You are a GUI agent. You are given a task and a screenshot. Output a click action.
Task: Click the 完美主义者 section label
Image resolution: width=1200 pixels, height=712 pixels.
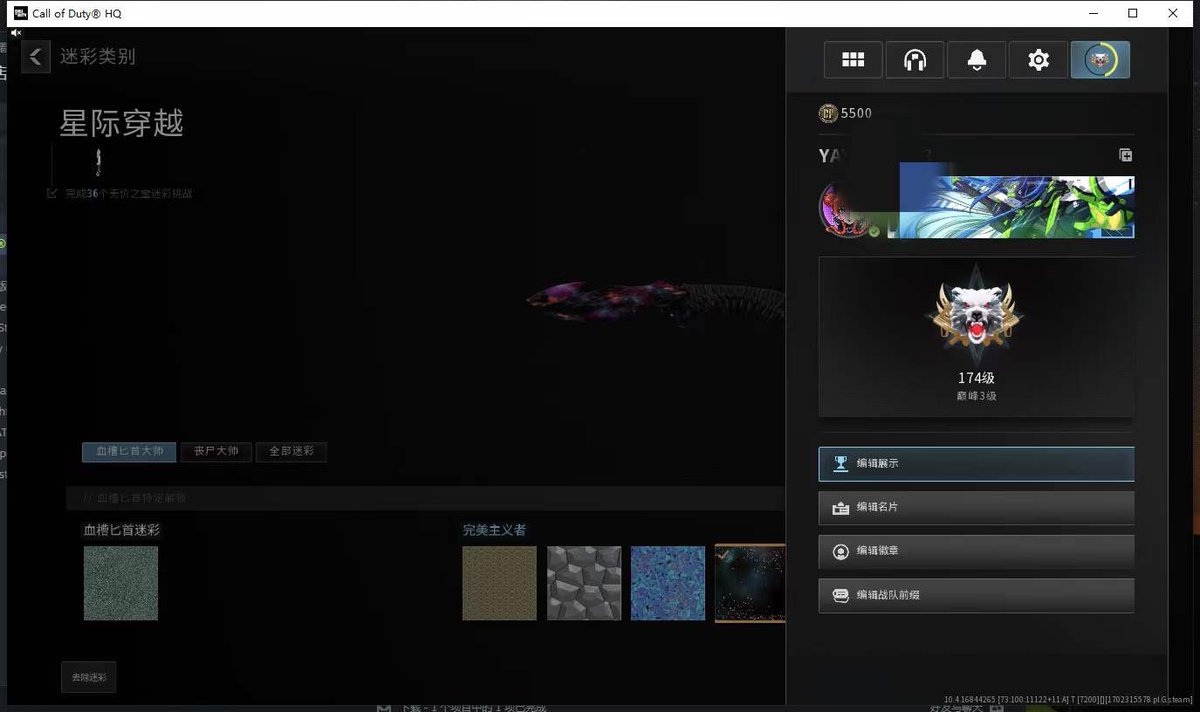tap(494, 530)
